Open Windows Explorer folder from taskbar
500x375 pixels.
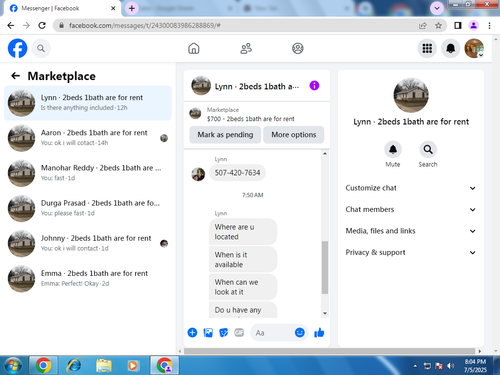point(104,365)
